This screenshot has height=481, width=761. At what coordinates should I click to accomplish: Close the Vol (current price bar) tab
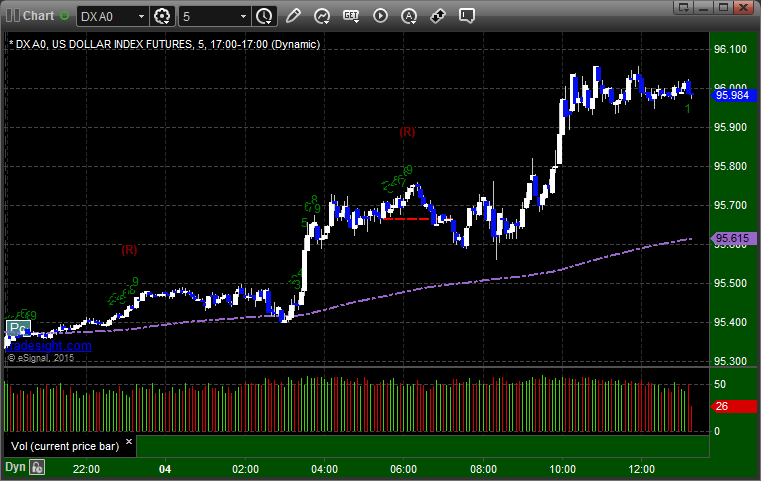tap(129, 441)
